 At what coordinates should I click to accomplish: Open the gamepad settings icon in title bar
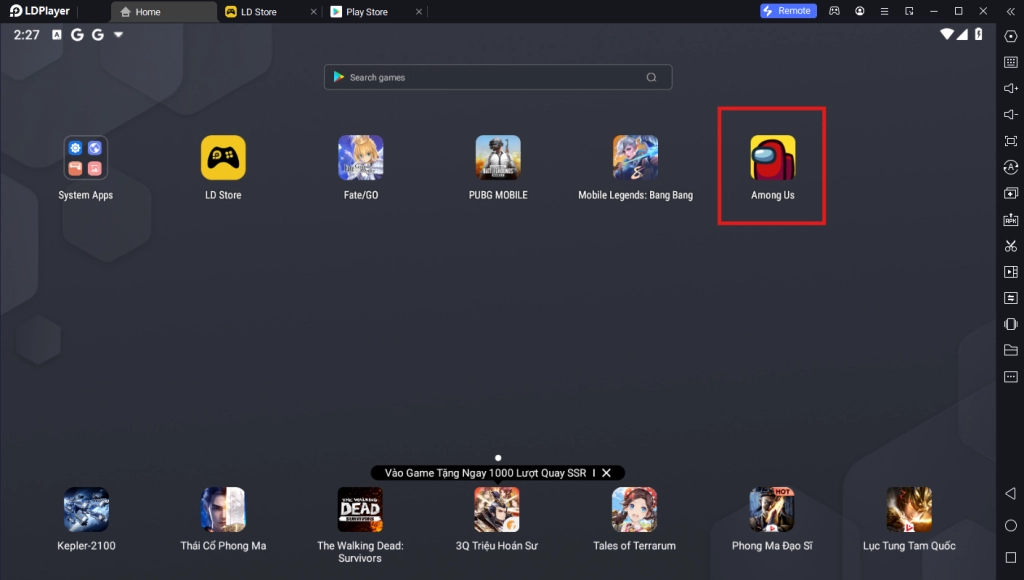[835, 11]
